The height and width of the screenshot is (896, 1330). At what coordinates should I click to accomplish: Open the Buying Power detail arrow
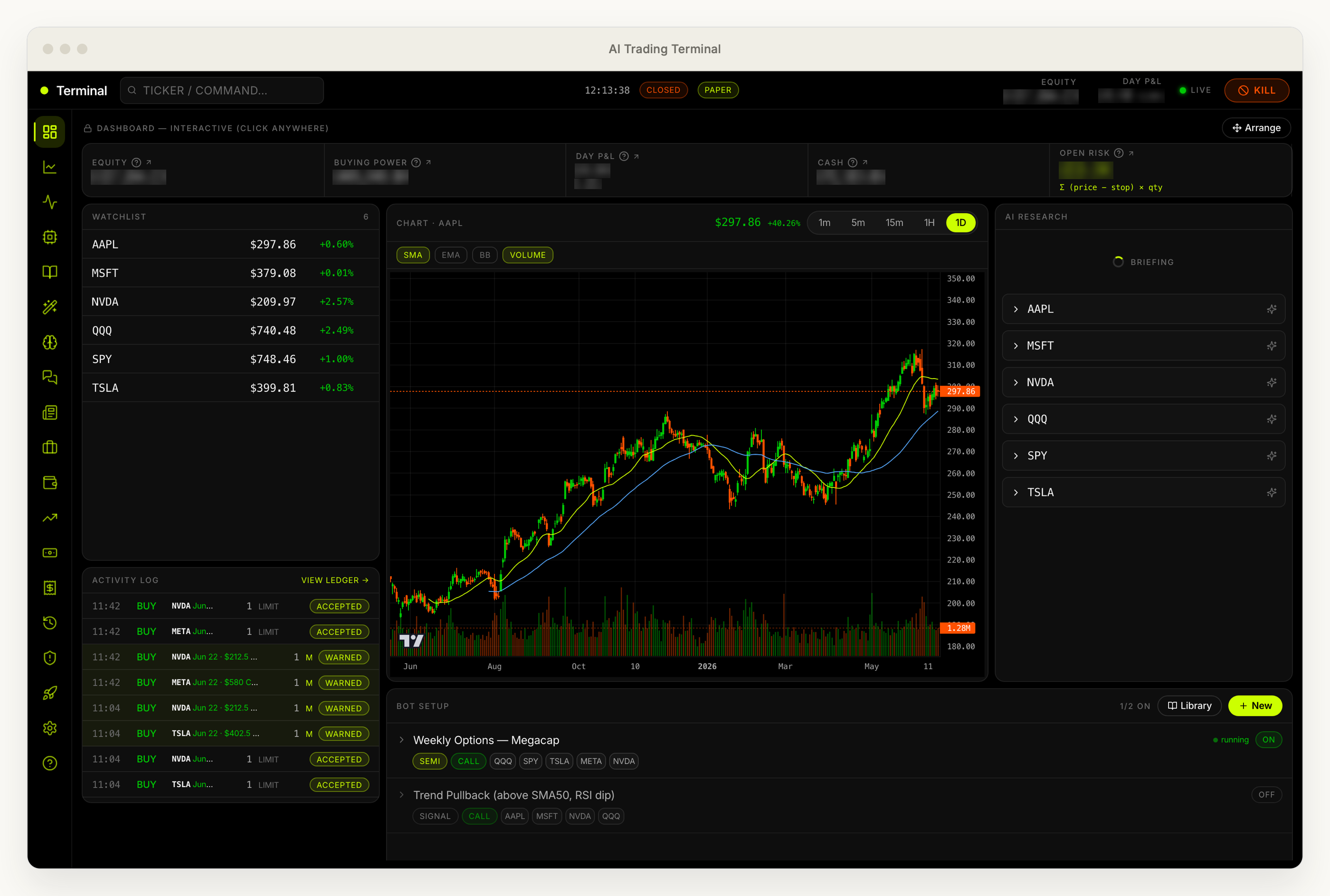click(428, 162)
